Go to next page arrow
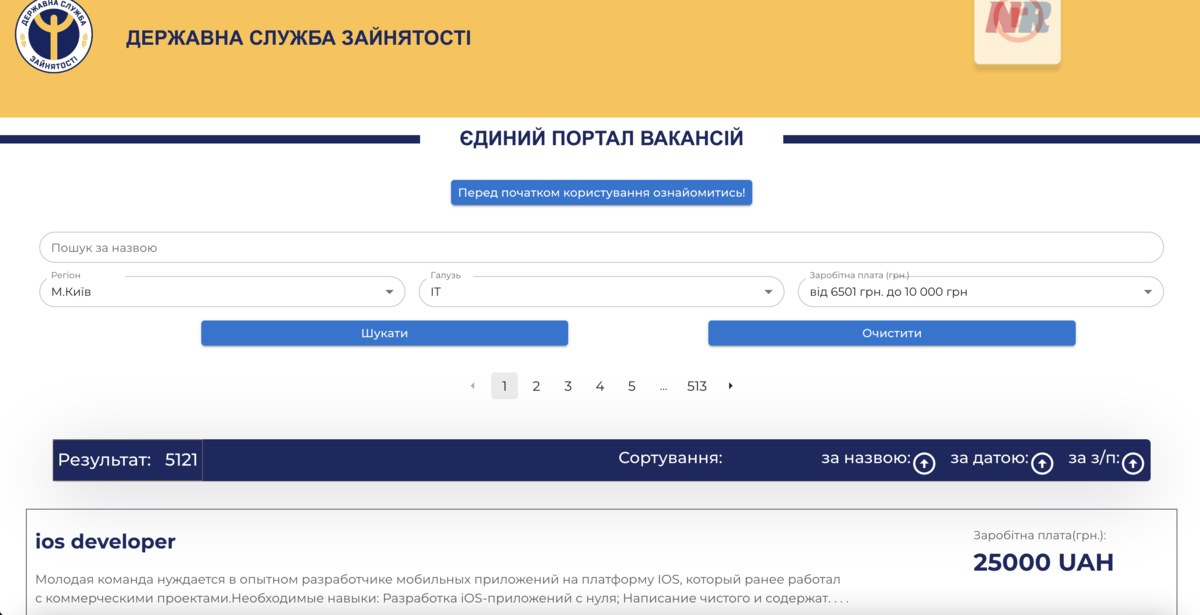This screenshot has height=615, width=1200. pyautogui.click(x=730, y=386)
